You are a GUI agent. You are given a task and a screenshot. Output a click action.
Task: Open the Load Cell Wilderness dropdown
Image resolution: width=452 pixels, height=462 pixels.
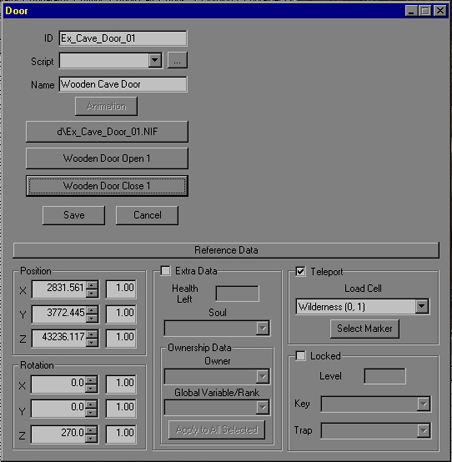point(422,306)
